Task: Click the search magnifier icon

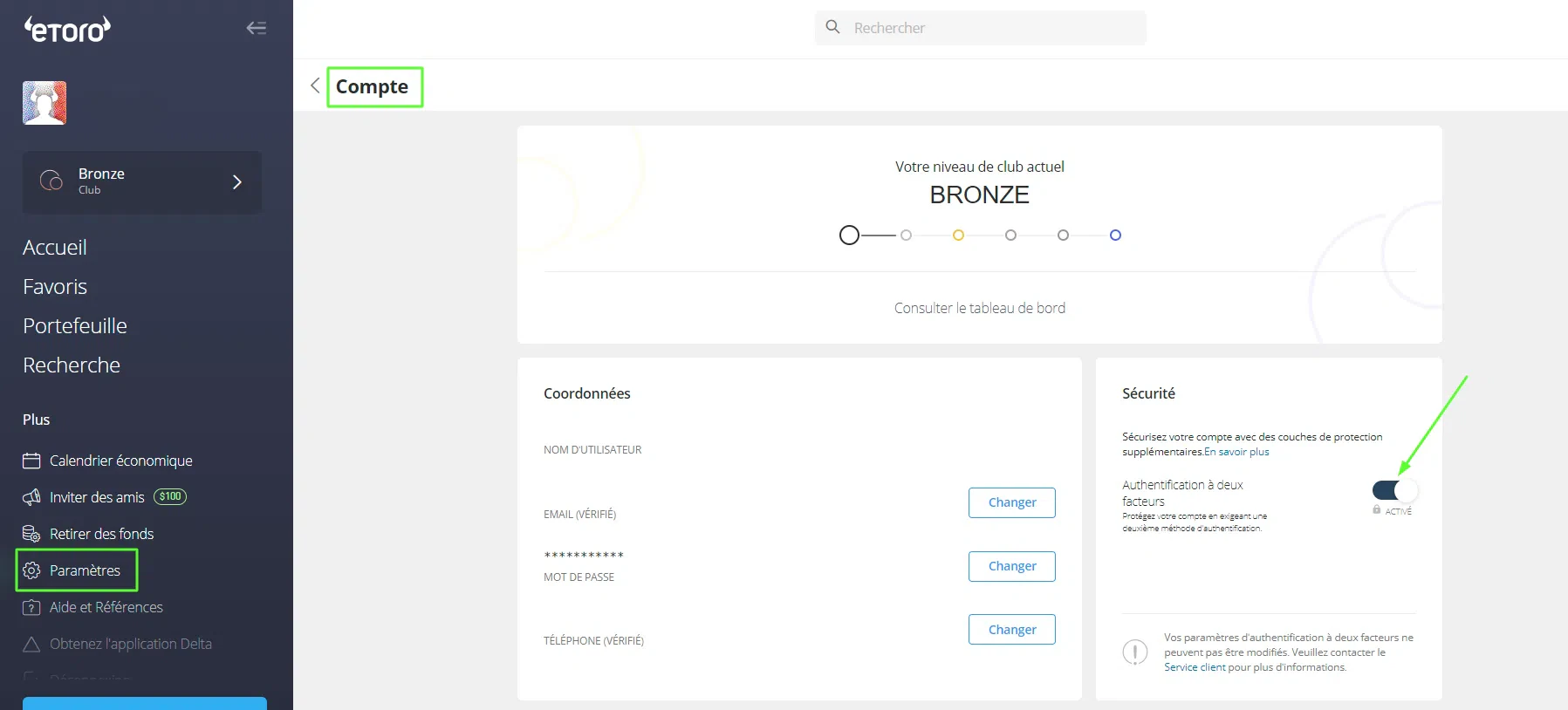Action: (x=833, y=27)
